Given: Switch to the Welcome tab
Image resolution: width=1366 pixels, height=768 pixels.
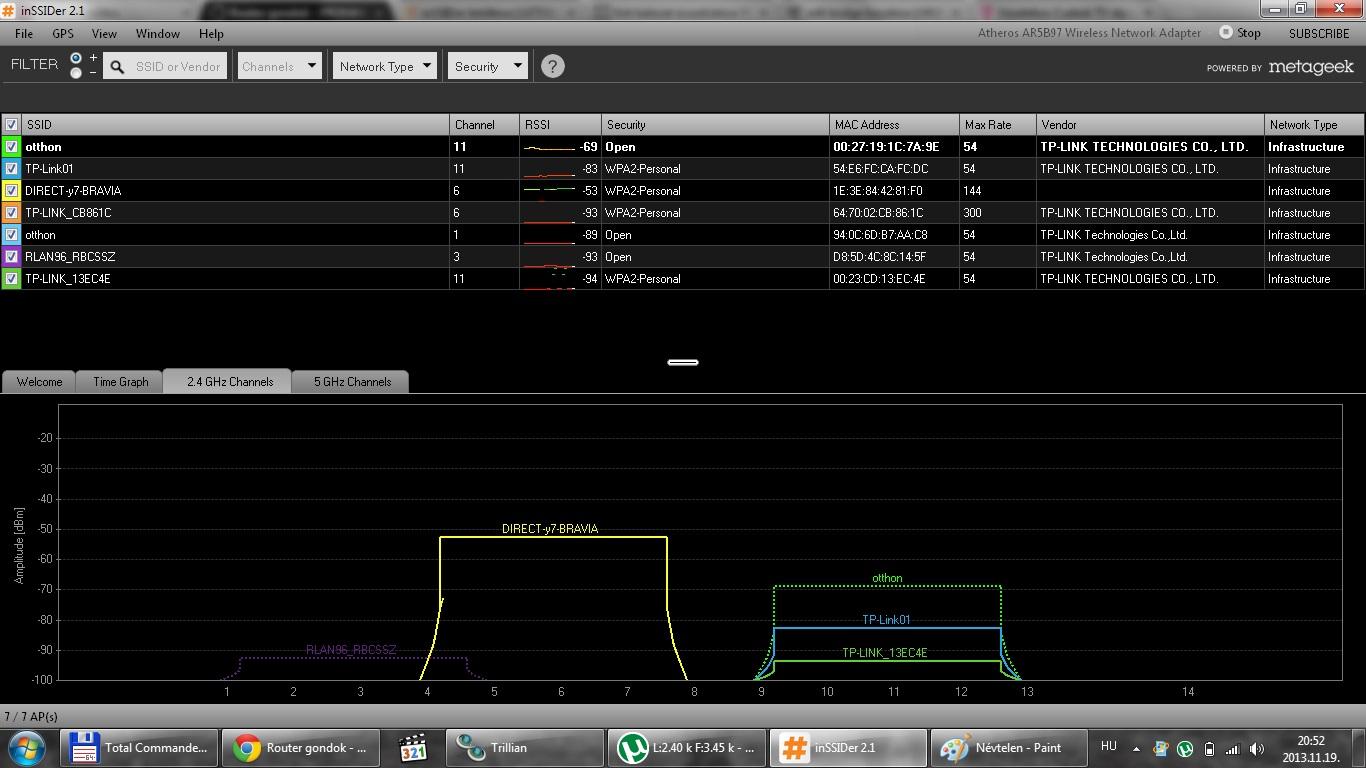Looking at the screenshot, I should [40, 382].
